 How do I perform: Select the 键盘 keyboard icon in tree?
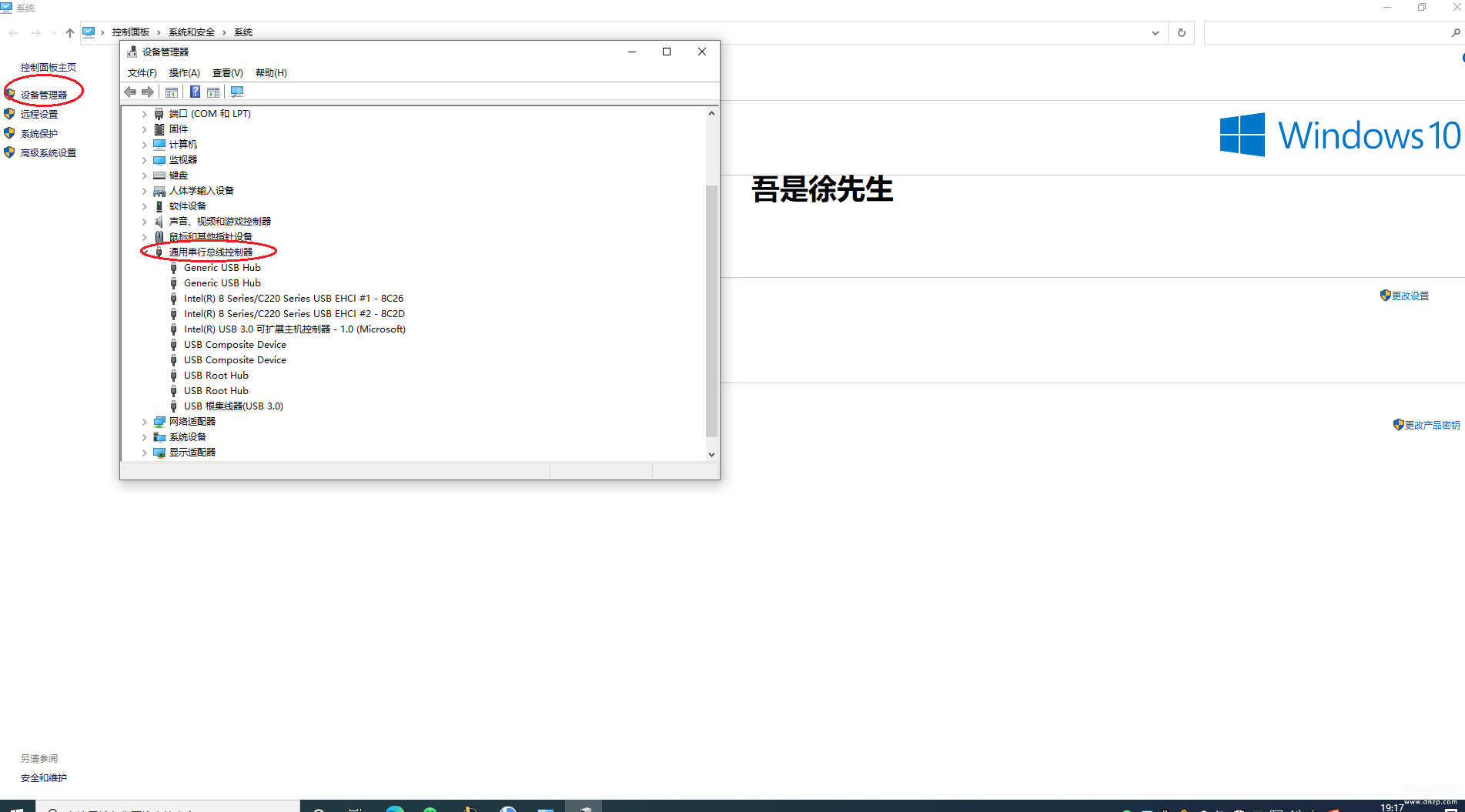pos(159,175)
